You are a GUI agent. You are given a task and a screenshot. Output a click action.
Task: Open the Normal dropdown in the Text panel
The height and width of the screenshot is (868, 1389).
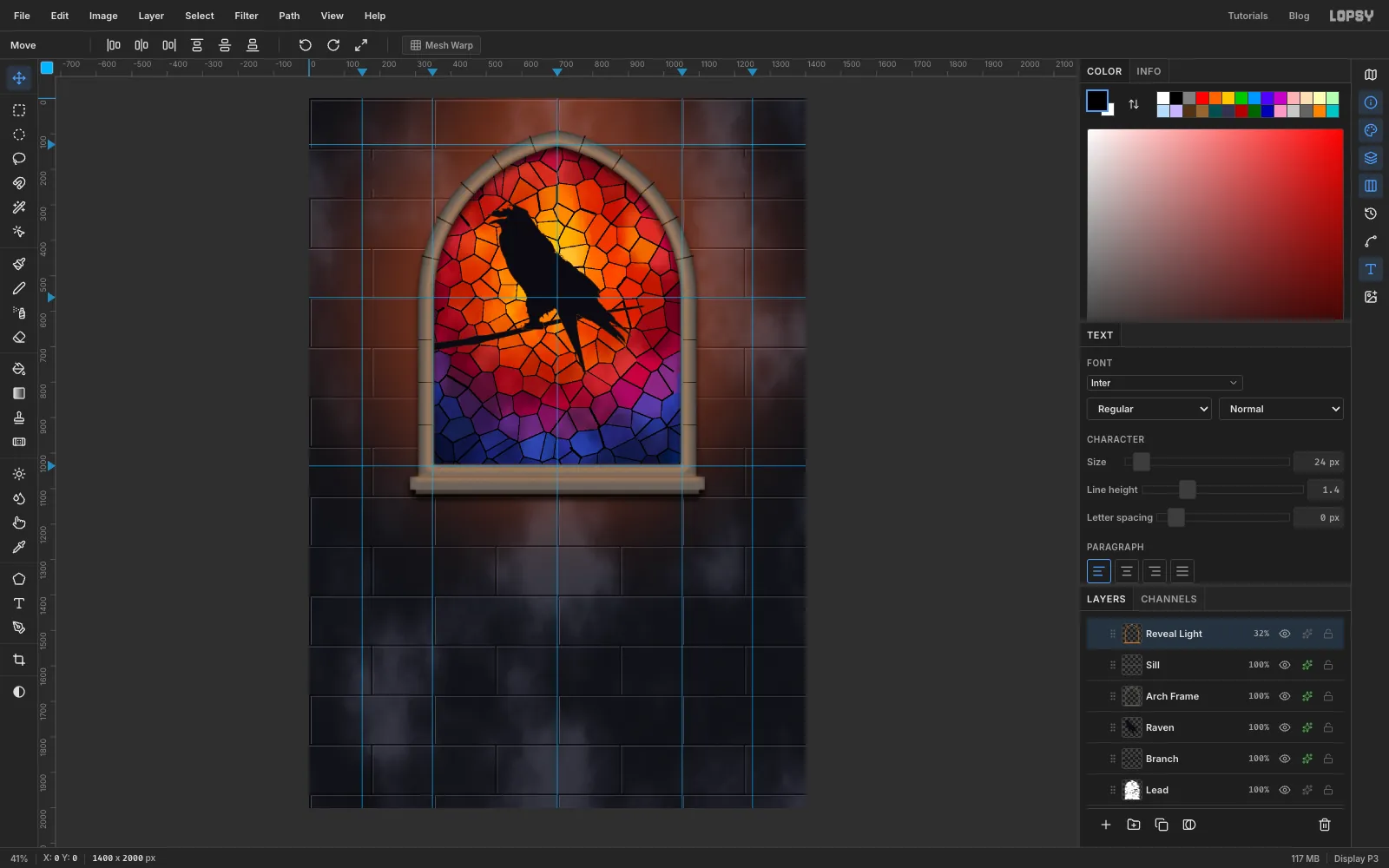click(1280, 409)
